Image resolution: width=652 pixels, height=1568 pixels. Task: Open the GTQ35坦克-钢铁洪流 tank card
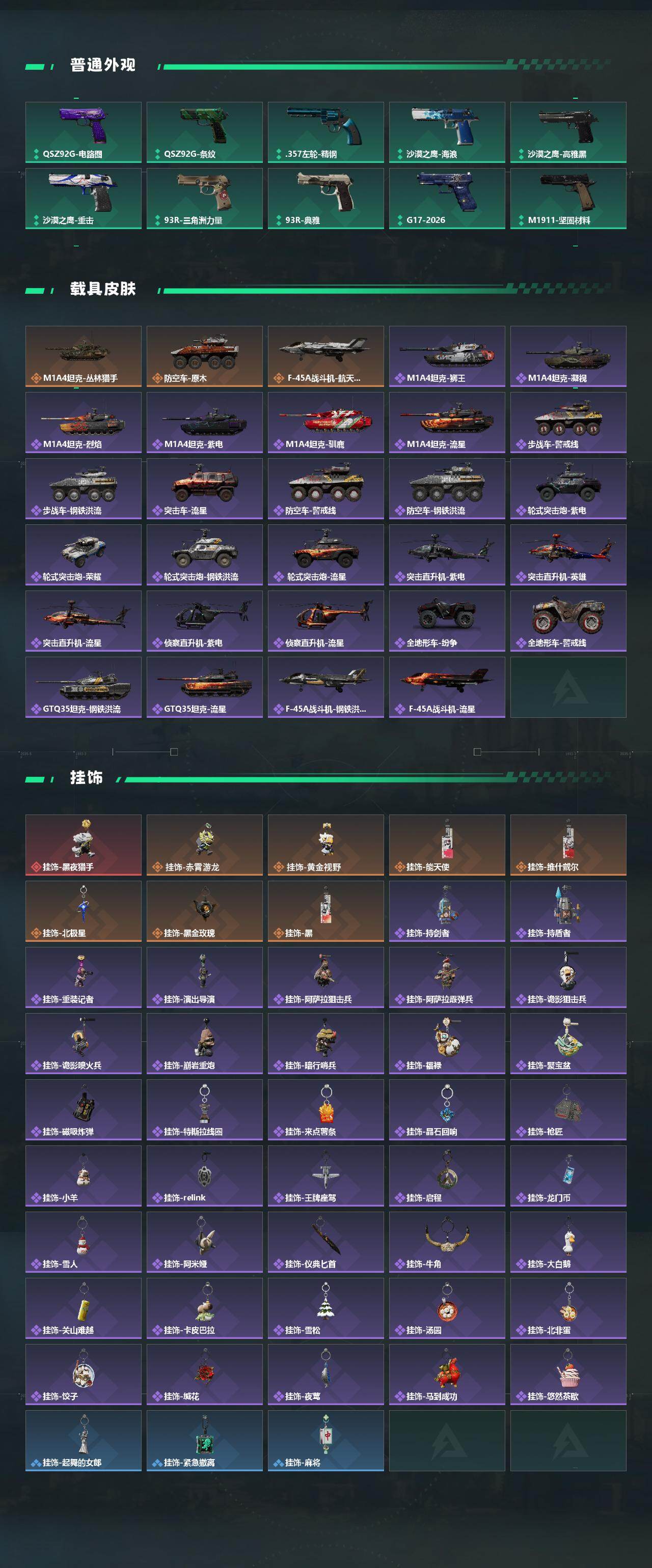[x=84, y=687]
